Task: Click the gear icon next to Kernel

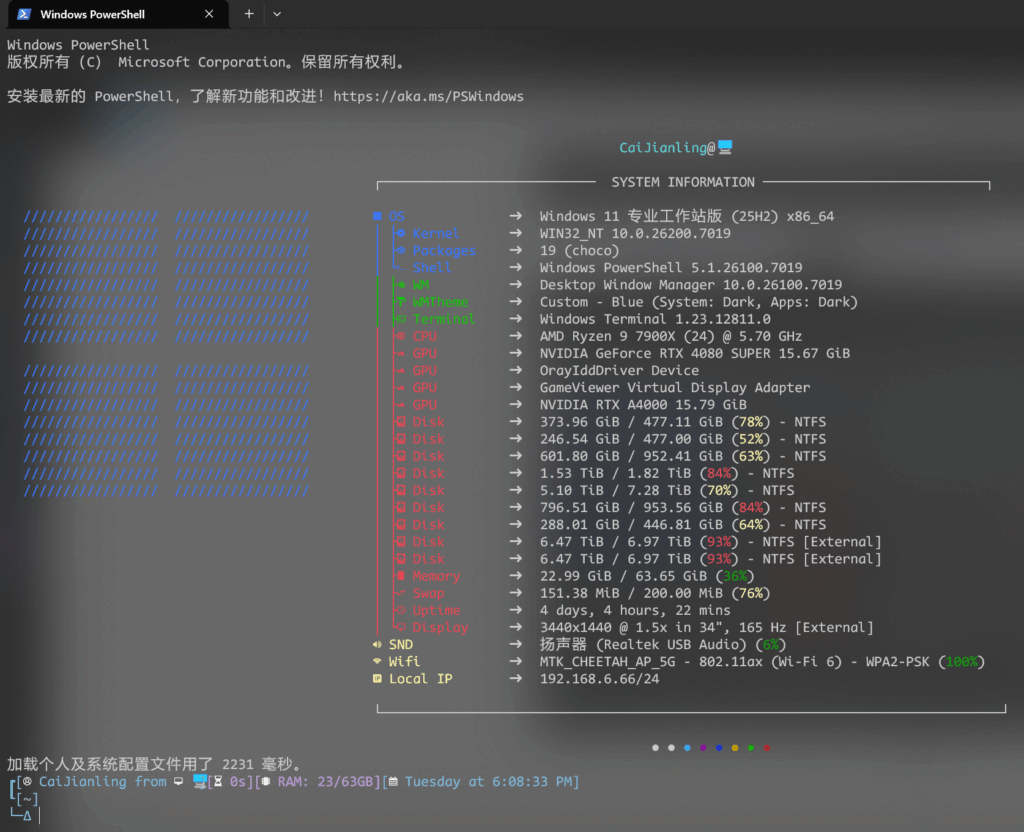Action: pos(400,234)
